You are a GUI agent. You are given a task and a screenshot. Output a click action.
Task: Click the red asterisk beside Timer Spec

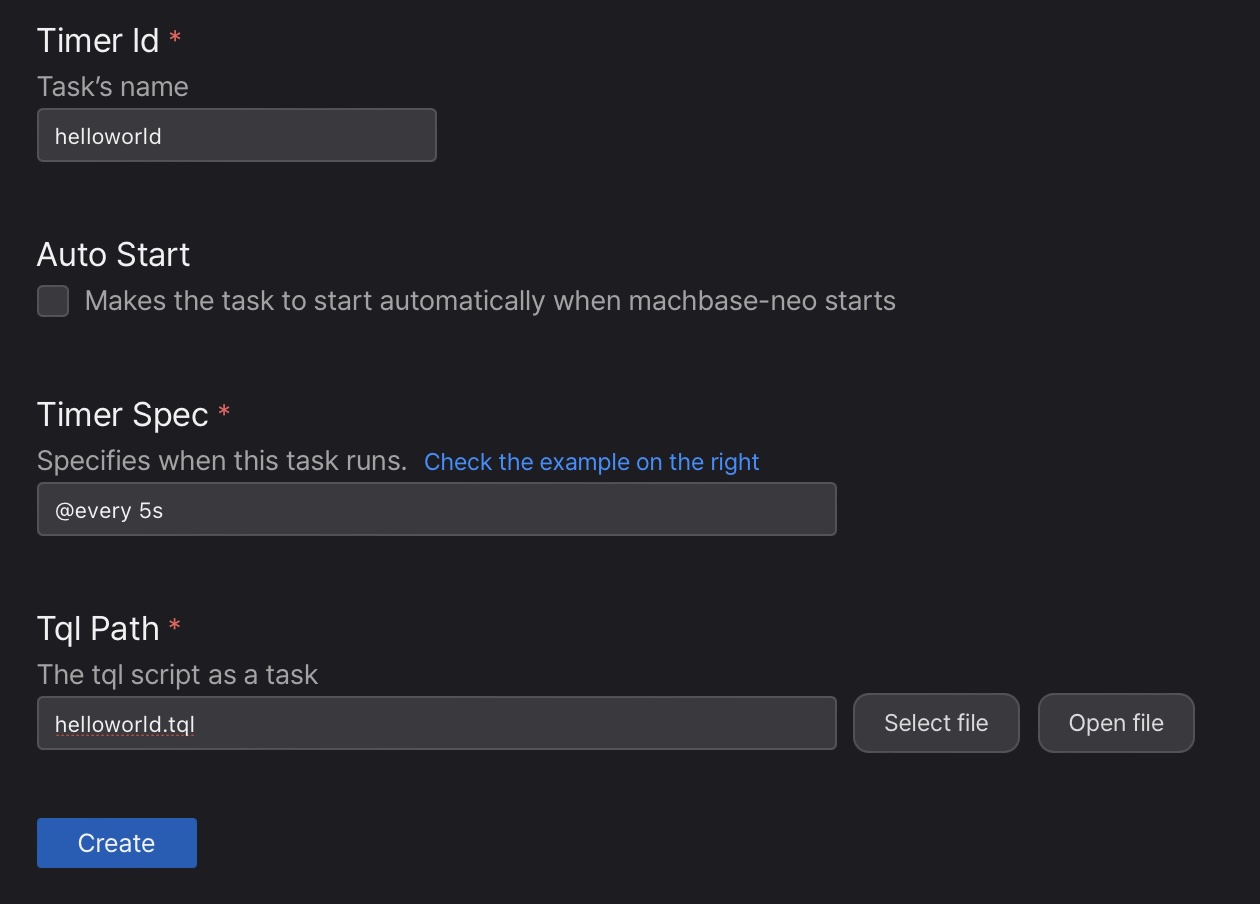224,412
